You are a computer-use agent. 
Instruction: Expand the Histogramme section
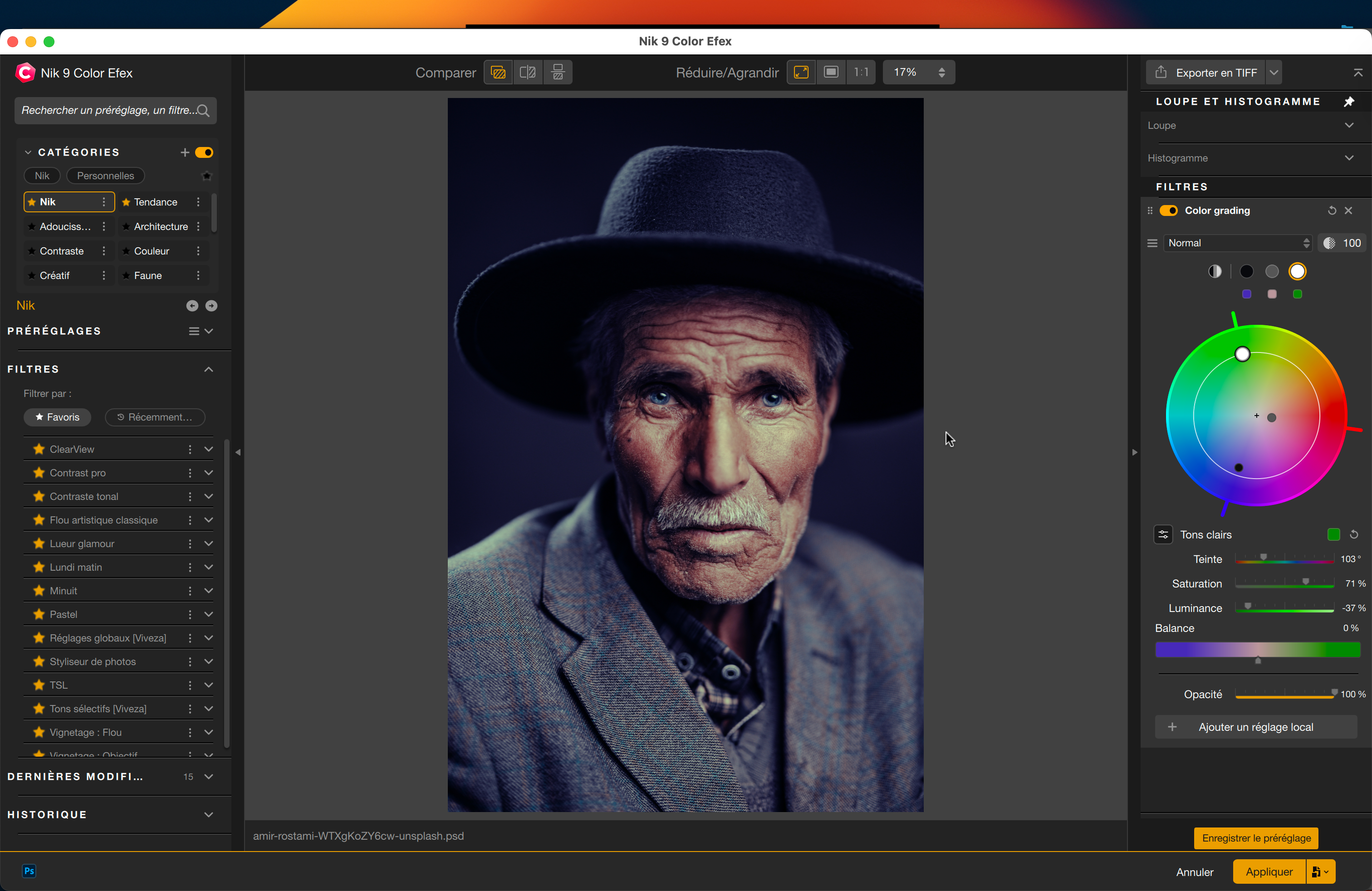[x=1349, y=157]
